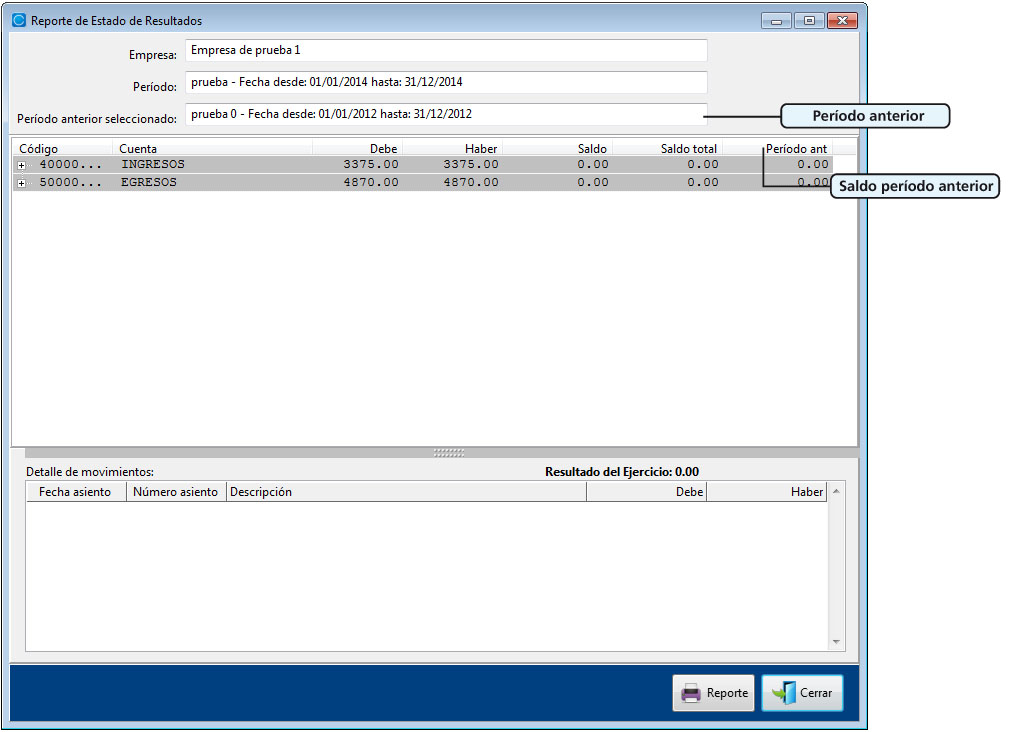Sort by the upper Debe column header
Image resolution: width=1020 pixels, height=732 pixels.
[358, 149]
